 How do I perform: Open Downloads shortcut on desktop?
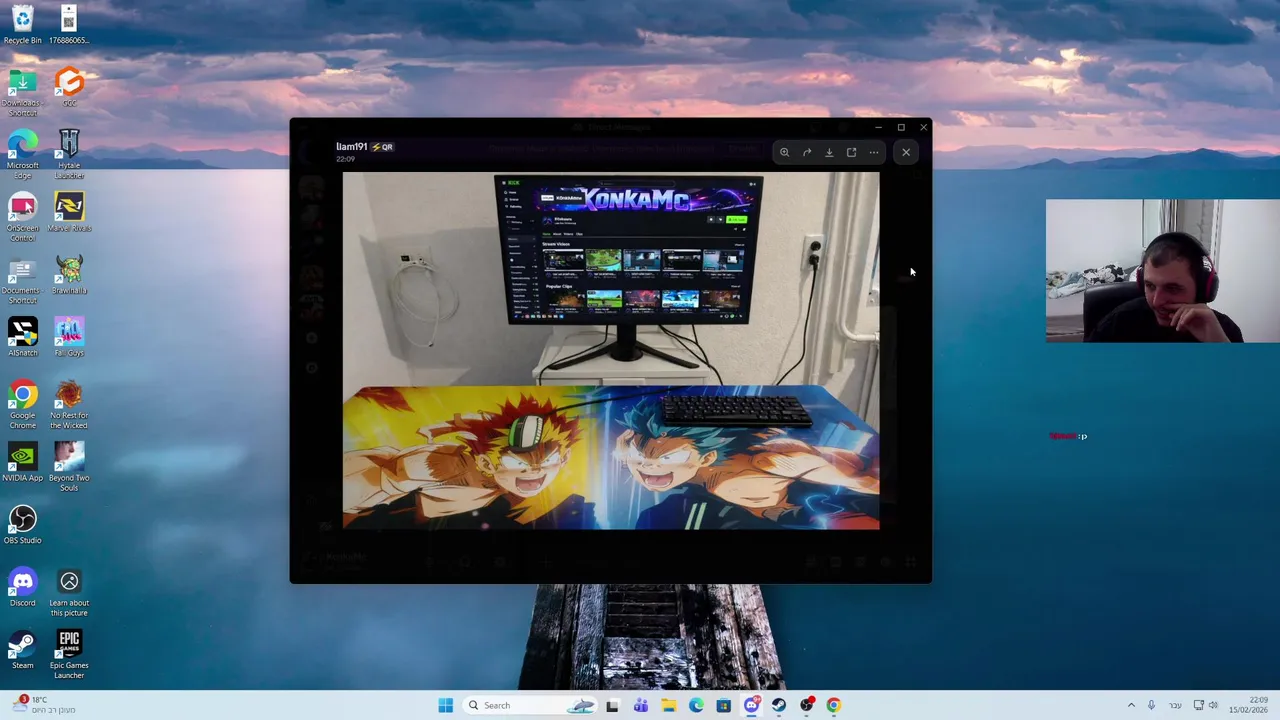22,92
